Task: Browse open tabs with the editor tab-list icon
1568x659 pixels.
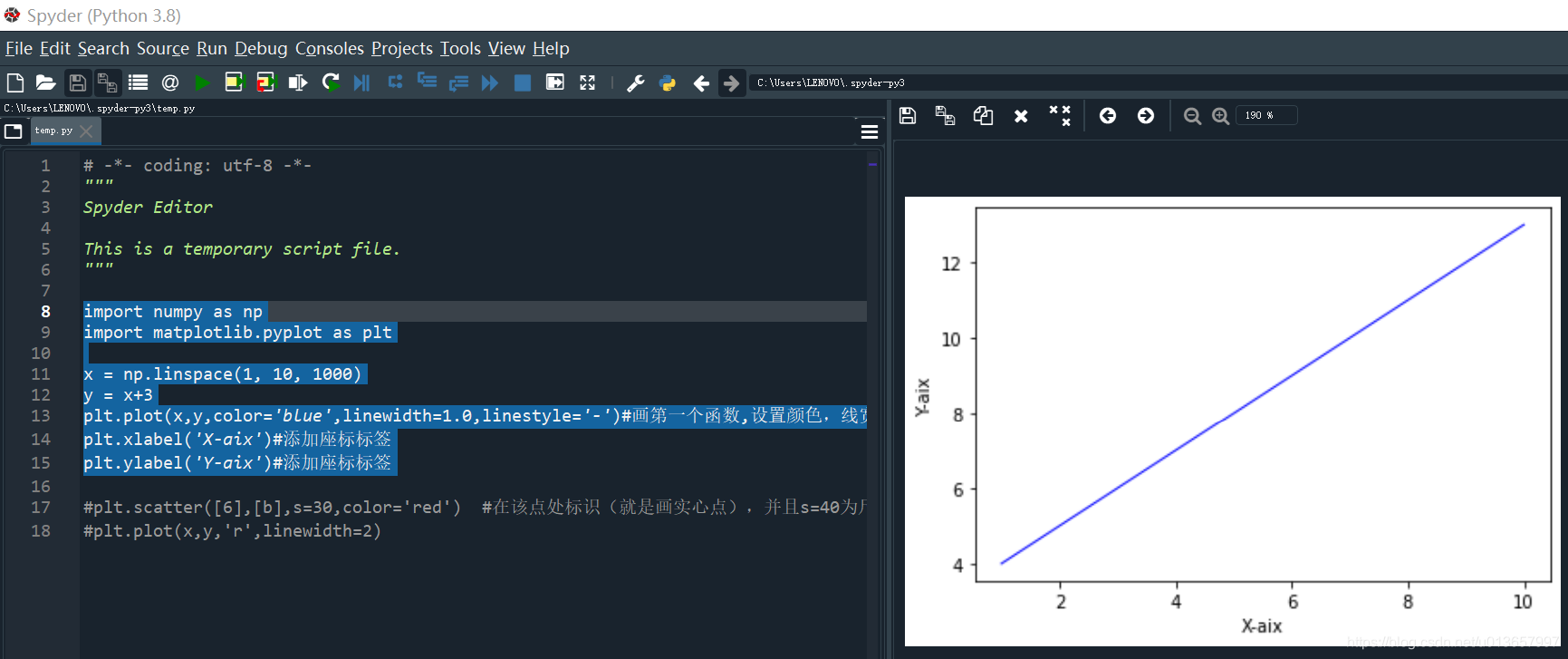Action: pos(14,131)
